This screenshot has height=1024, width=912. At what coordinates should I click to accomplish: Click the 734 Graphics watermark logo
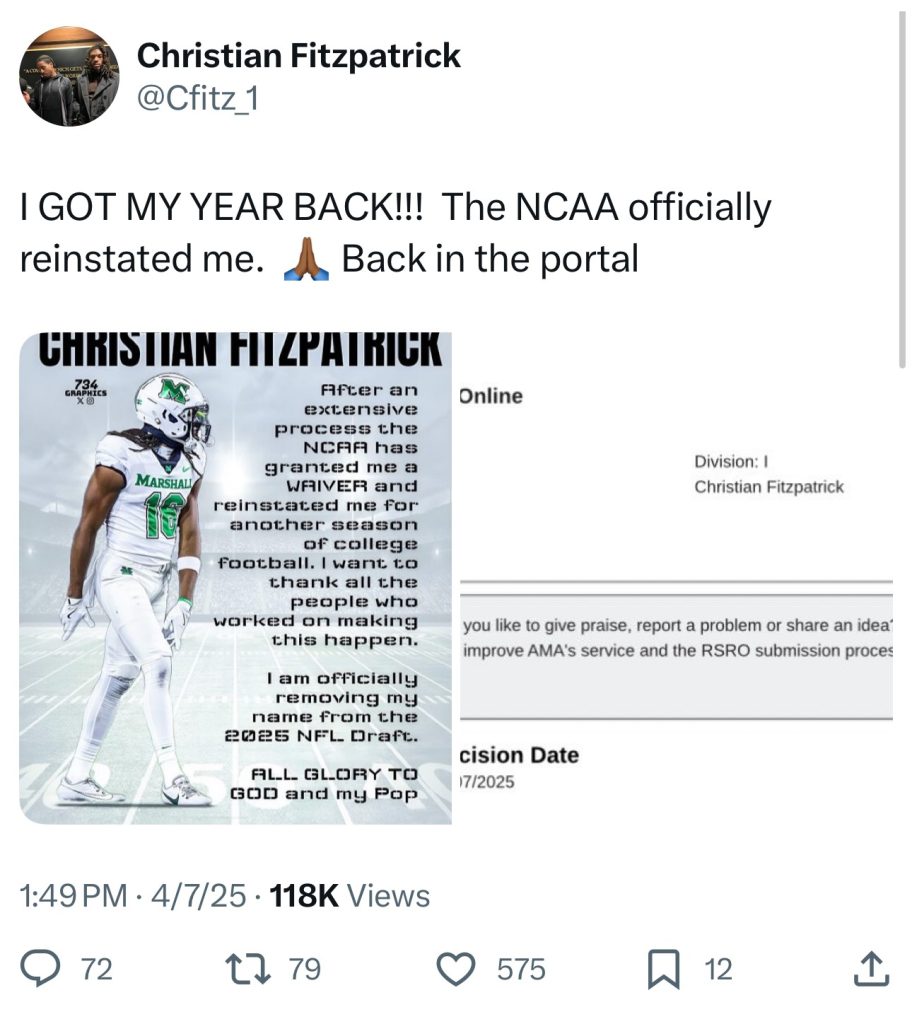86,391
